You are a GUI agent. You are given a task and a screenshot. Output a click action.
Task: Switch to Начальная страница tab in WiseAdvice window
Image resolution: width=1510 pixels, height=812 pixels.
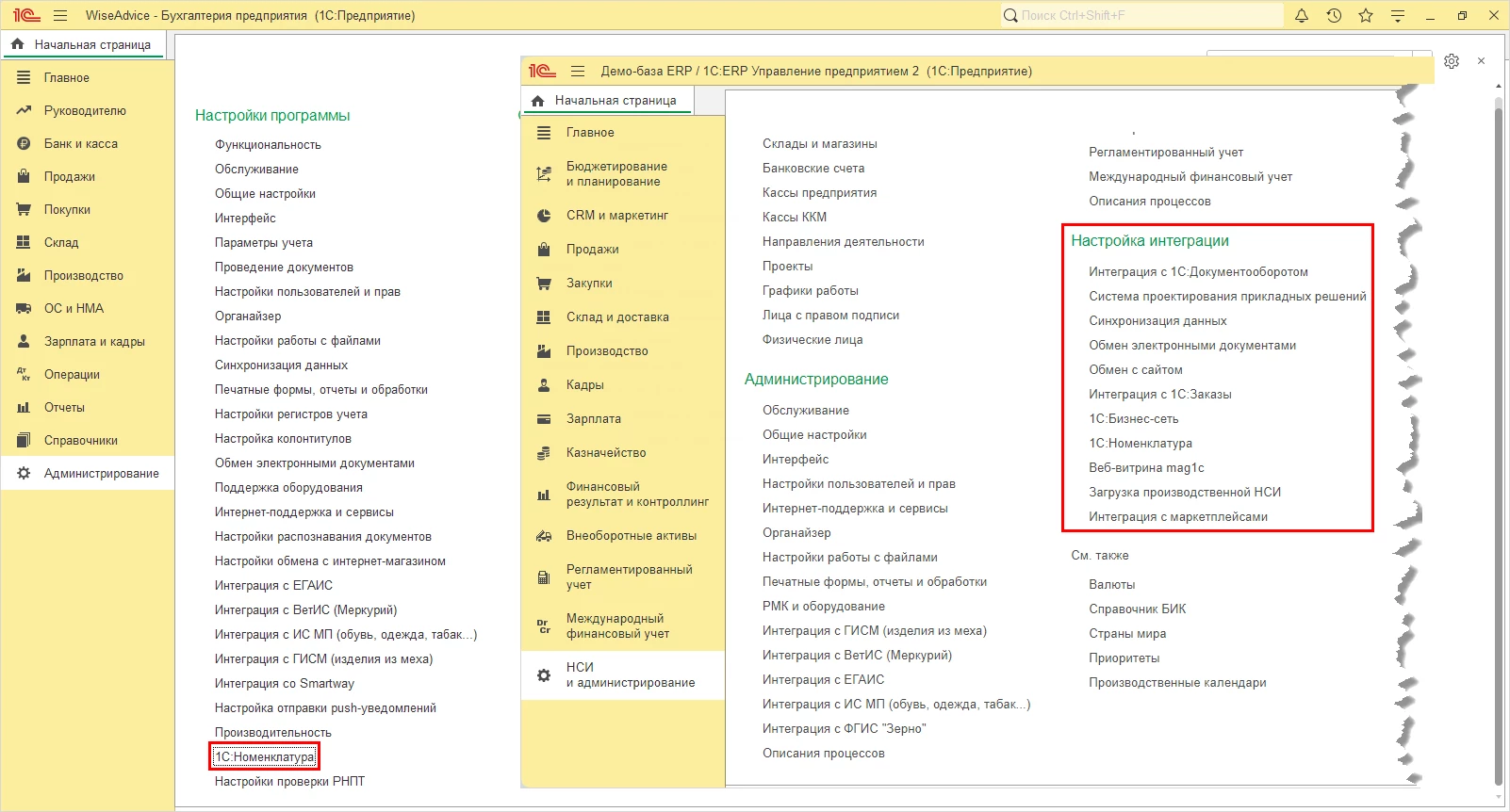(x=82, y=44)
